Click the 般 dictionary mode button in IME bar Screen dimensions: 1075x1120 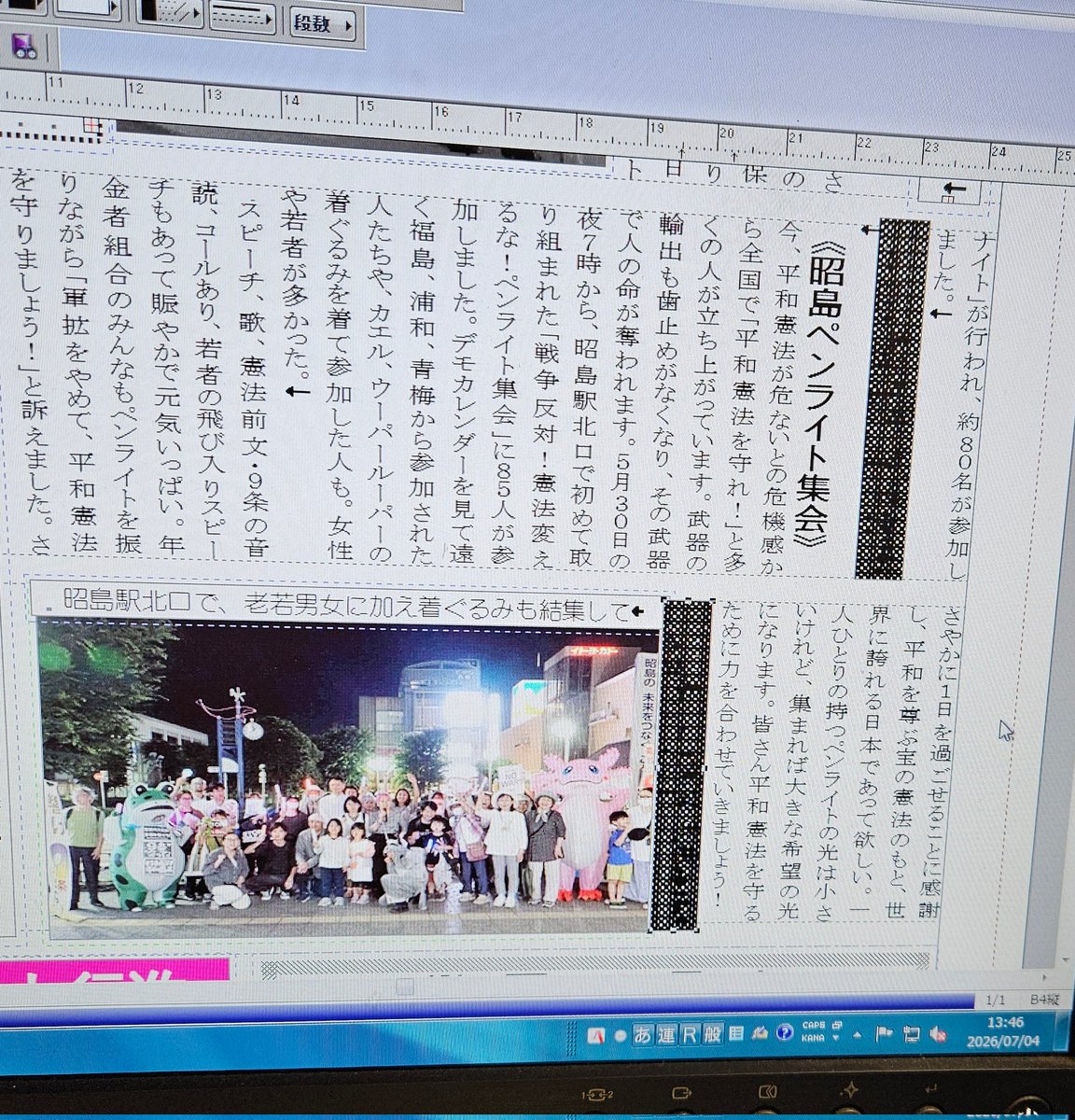713,1034
